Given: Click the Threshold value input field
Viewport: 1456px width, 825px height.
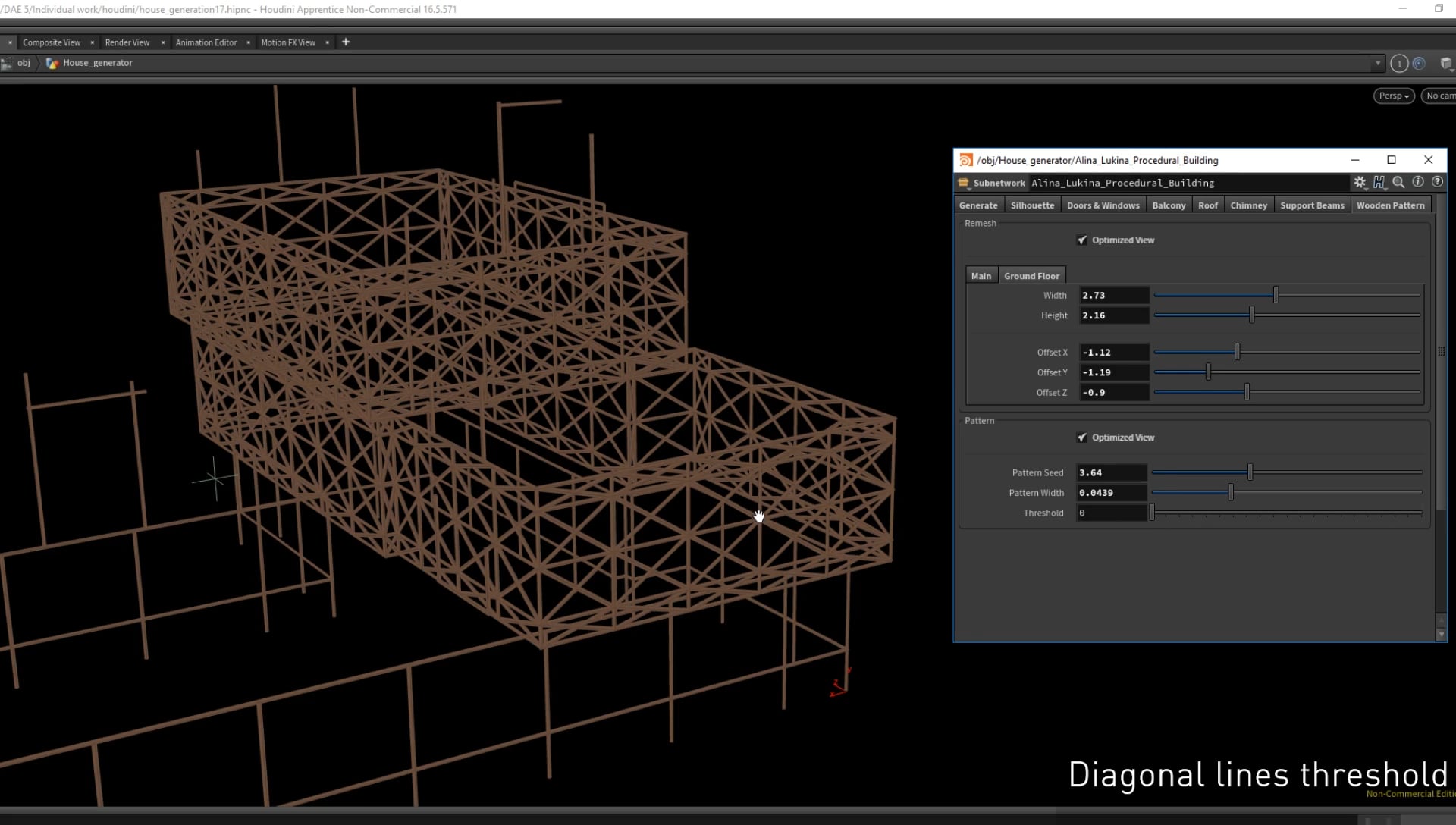Looking at the screenshot, I should (x=1111, y=513).
